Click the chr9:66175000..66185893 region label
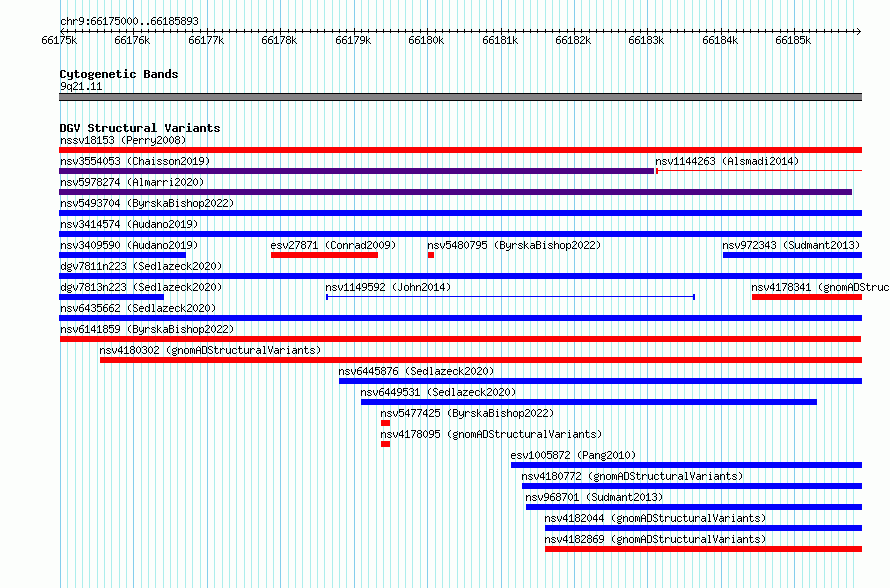 (x=129, y=21)
